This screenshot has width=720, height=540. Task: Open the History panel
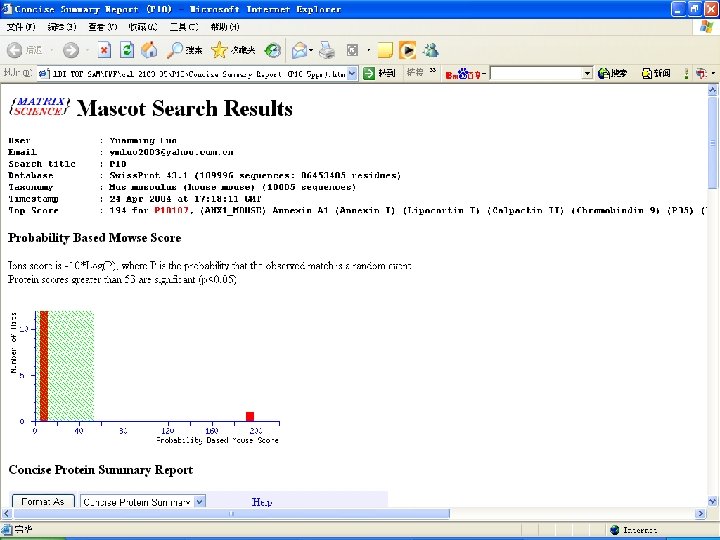coord(273,50)
